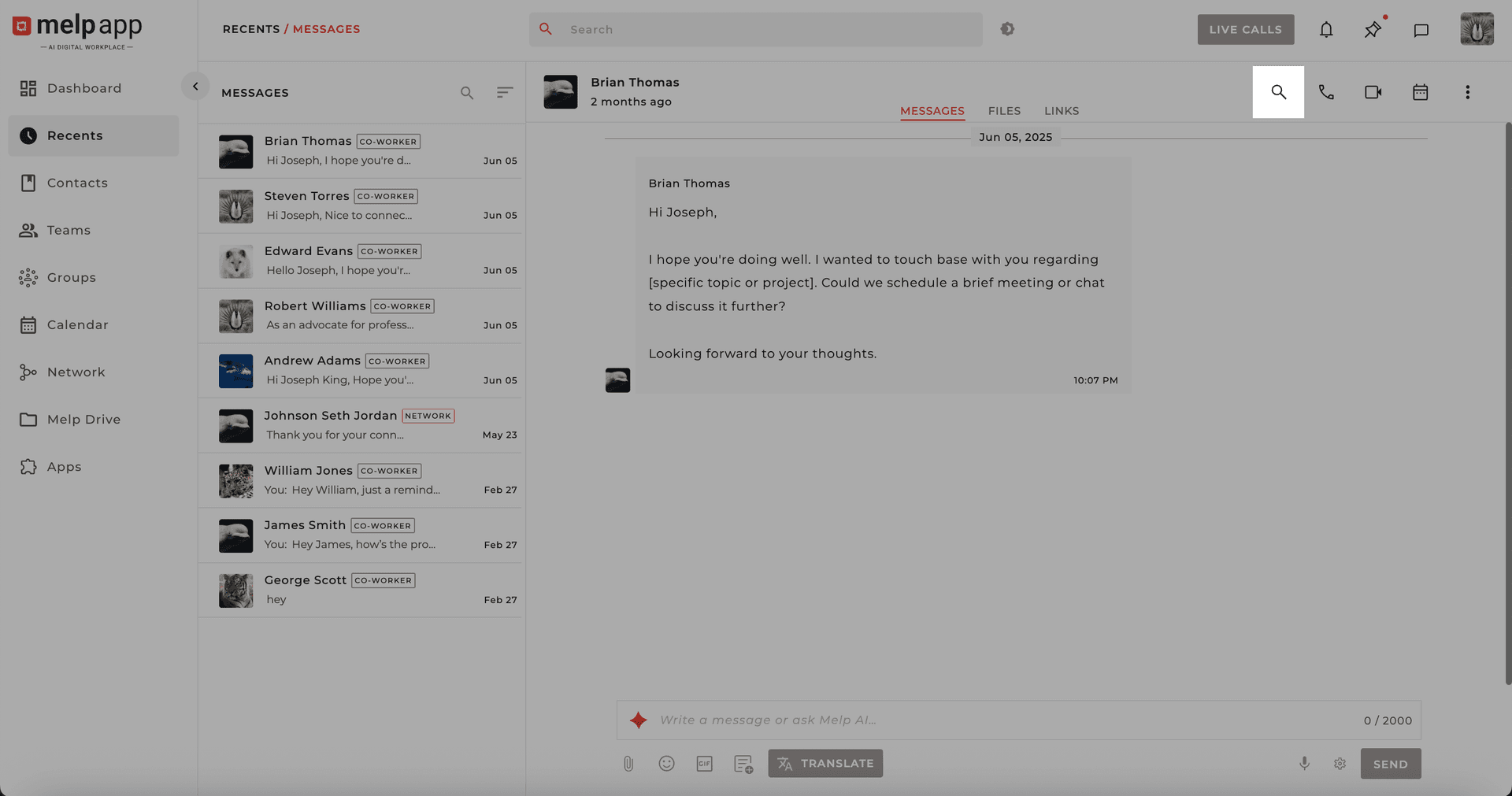Switch to the Files tab
1512x796 pixels.
pyautogui.click(x=1004, y=111)
